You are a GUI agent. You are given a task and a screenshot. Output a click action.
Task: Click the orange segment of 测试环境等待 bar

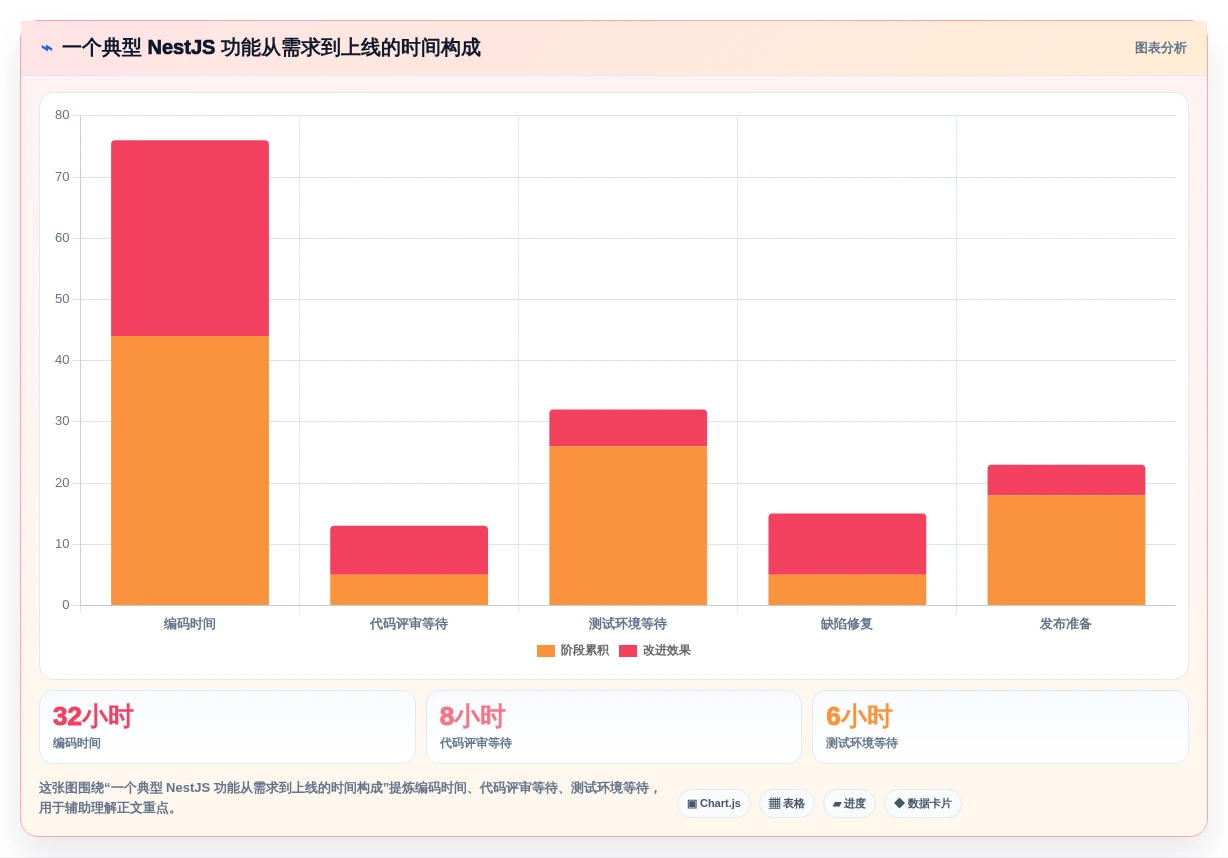[x=628, y=525]
